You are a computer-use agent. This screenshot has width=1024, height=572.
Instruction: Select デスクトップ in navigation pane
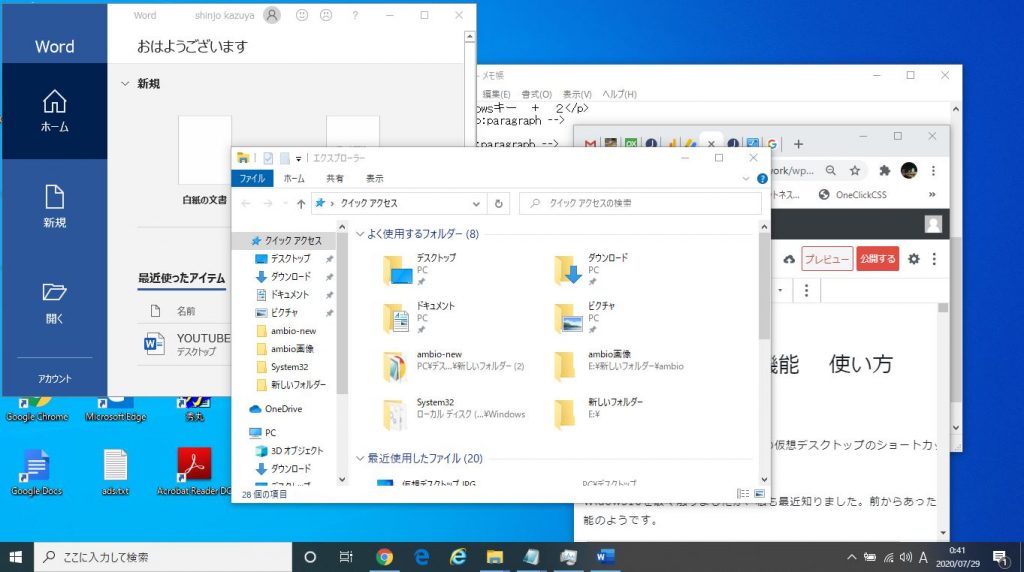(291, 259)
